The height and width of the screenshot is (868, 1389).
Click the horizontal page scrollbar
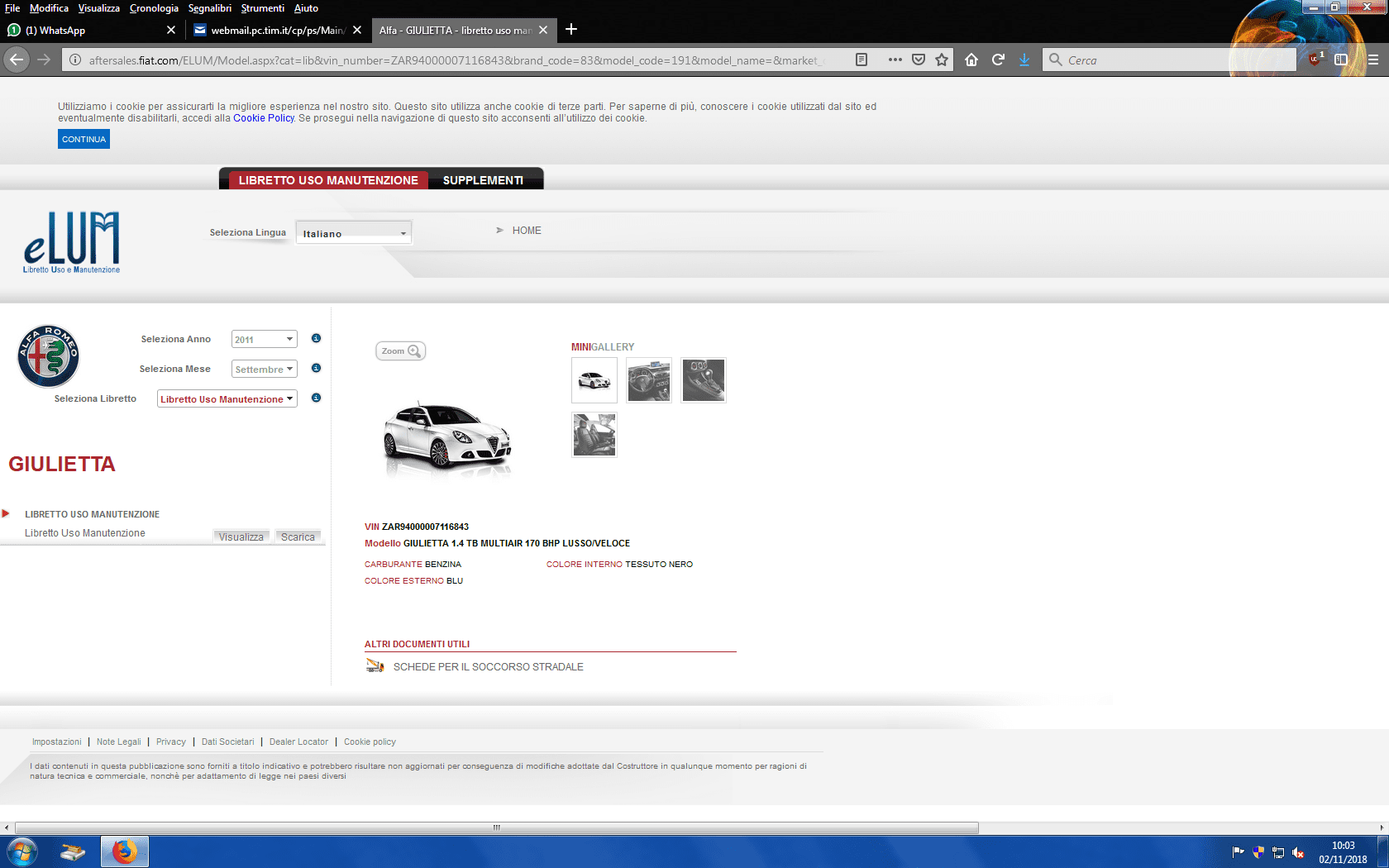pos(496,827)
